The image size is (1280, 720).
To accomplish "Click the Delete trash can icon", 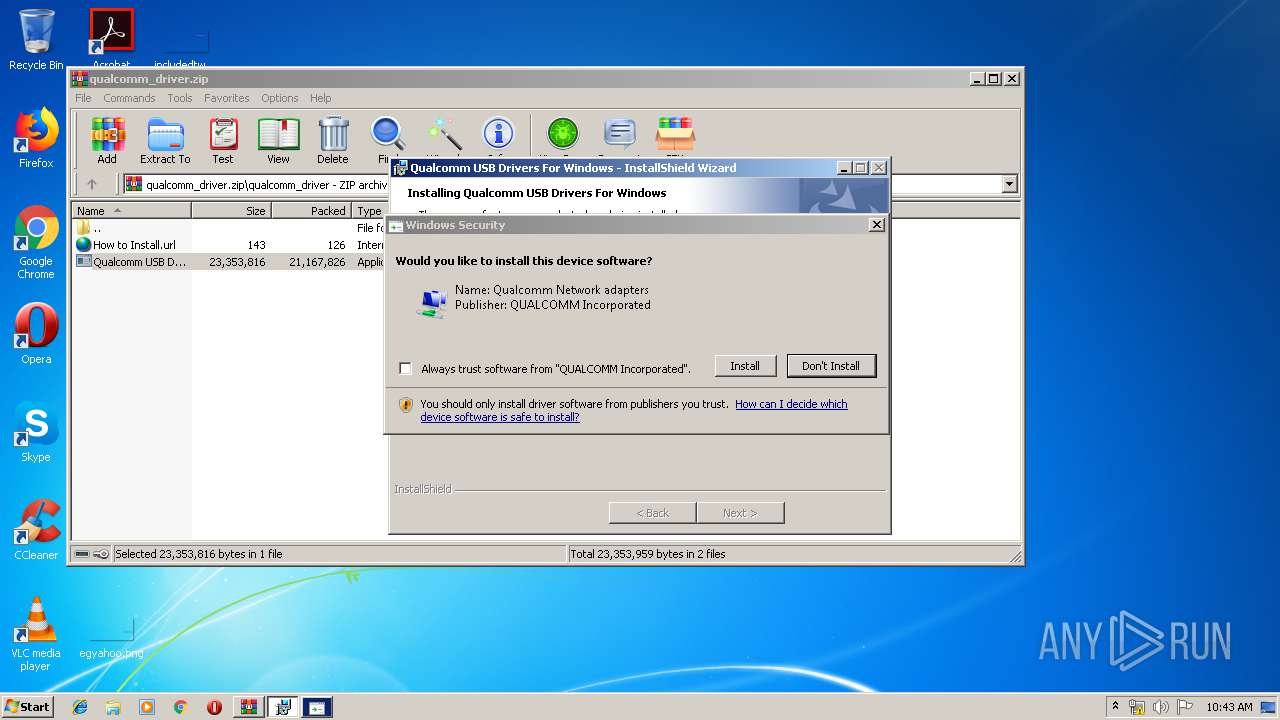I will [x=333, y=140].
